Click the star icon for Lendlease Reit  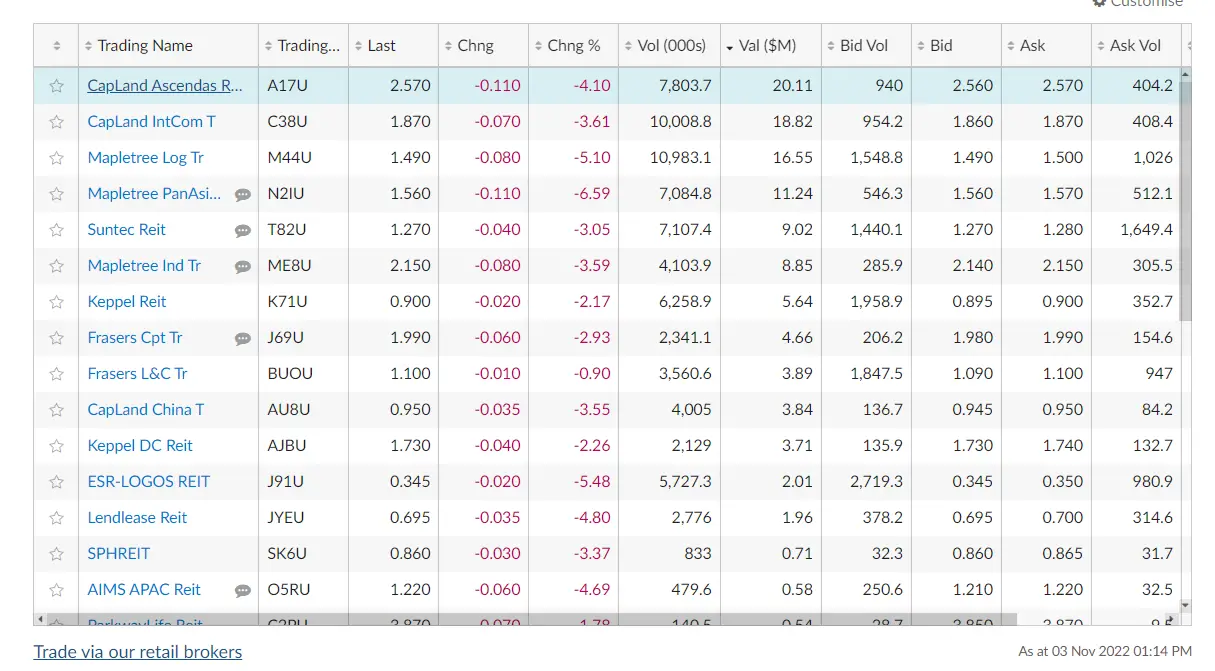coord(56,518)
